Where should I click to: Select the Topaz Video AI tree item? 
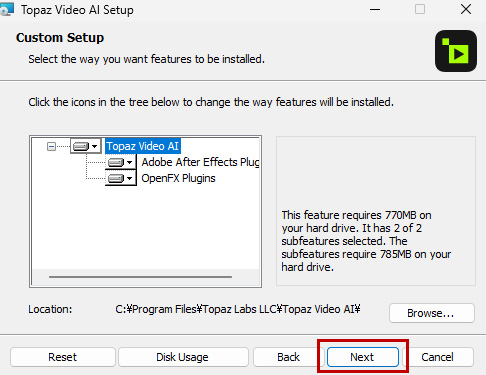click(143, 146)
